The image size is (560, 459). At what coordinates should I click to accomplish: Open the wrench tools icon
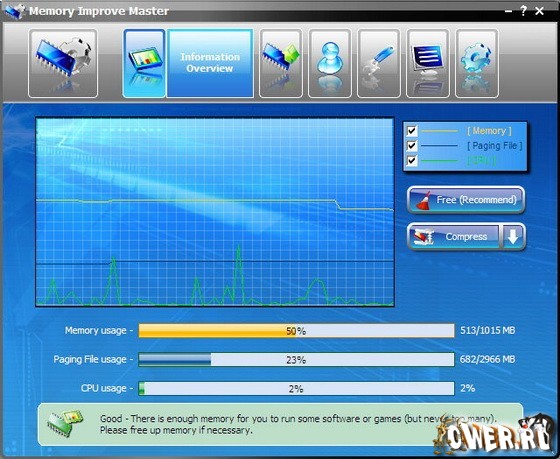(x=379, y=63)
